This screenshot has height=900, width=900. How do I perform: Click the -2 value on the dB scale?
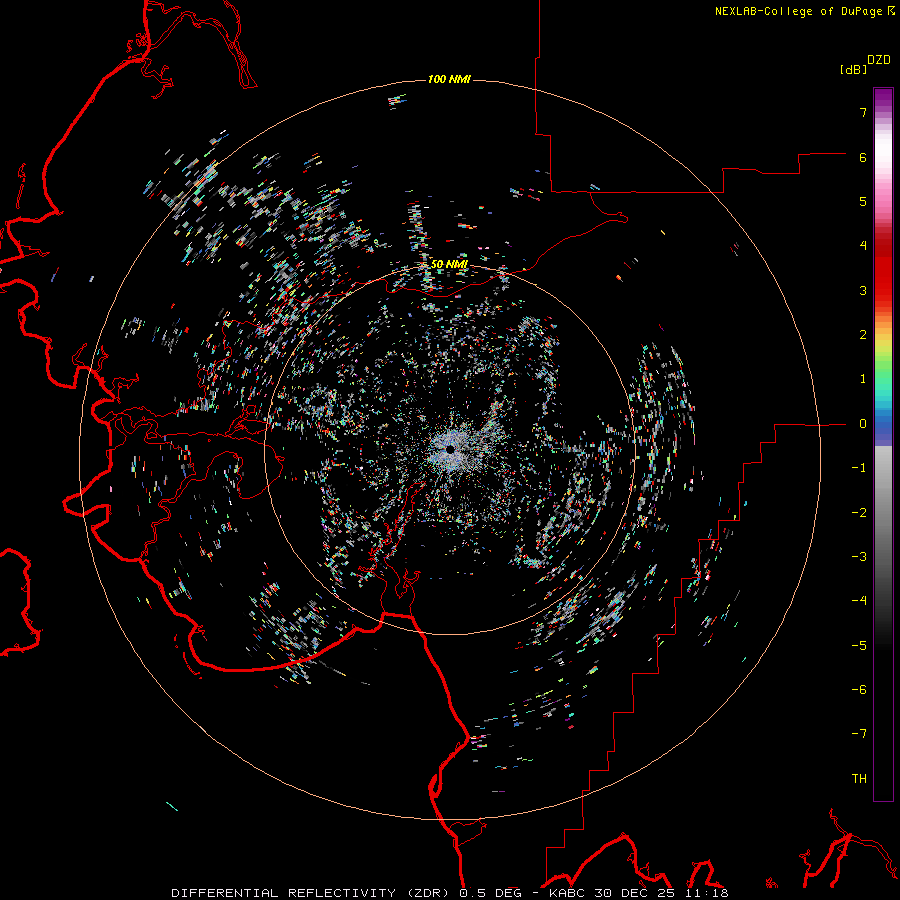pos(859,513)
